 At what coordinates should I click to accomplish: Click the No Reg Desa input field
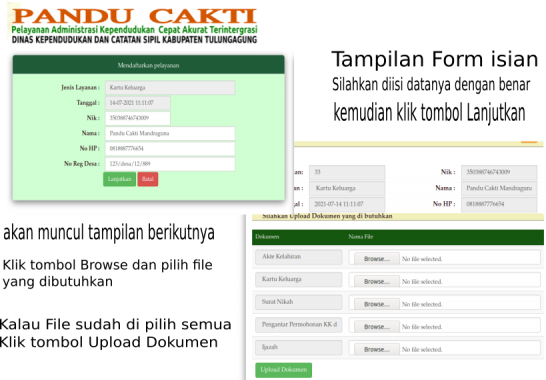click(170, 164)
